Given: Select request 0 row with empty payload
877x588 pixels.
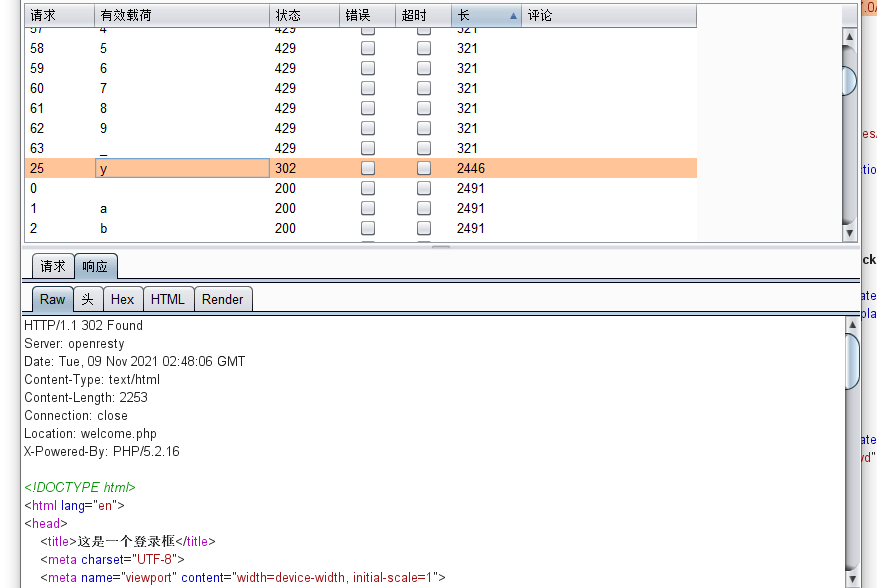Looking at the screenshot, I should (x=361, y=188).
